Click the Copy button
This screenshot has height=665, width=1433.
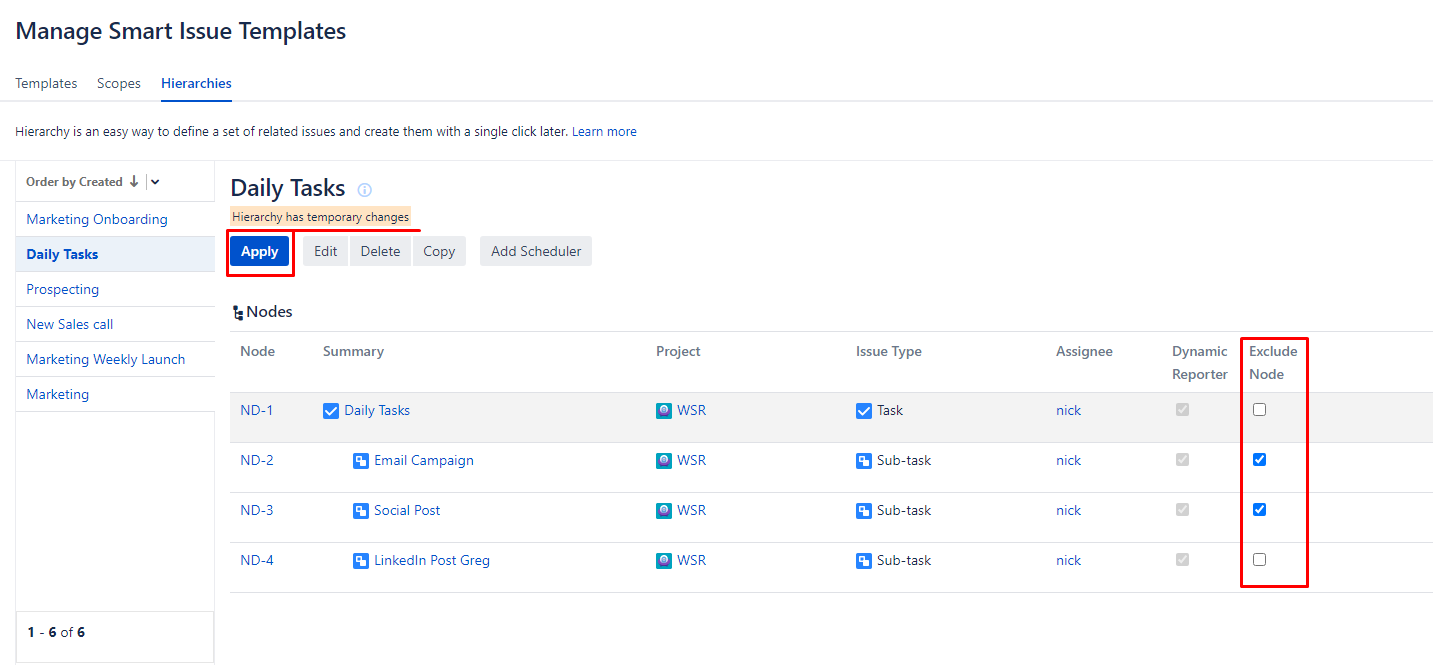[x=439, y=252]
